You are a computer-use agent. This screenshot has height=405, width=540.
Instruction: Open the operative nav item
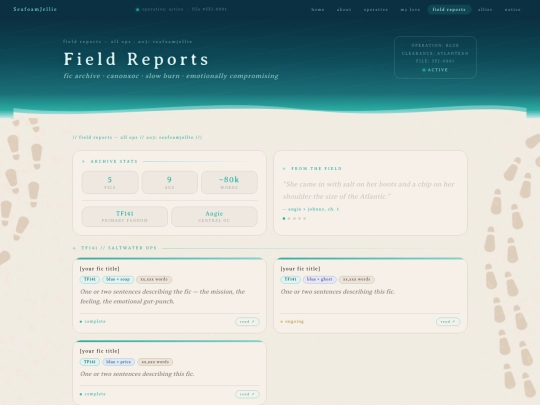pos(376,10)
